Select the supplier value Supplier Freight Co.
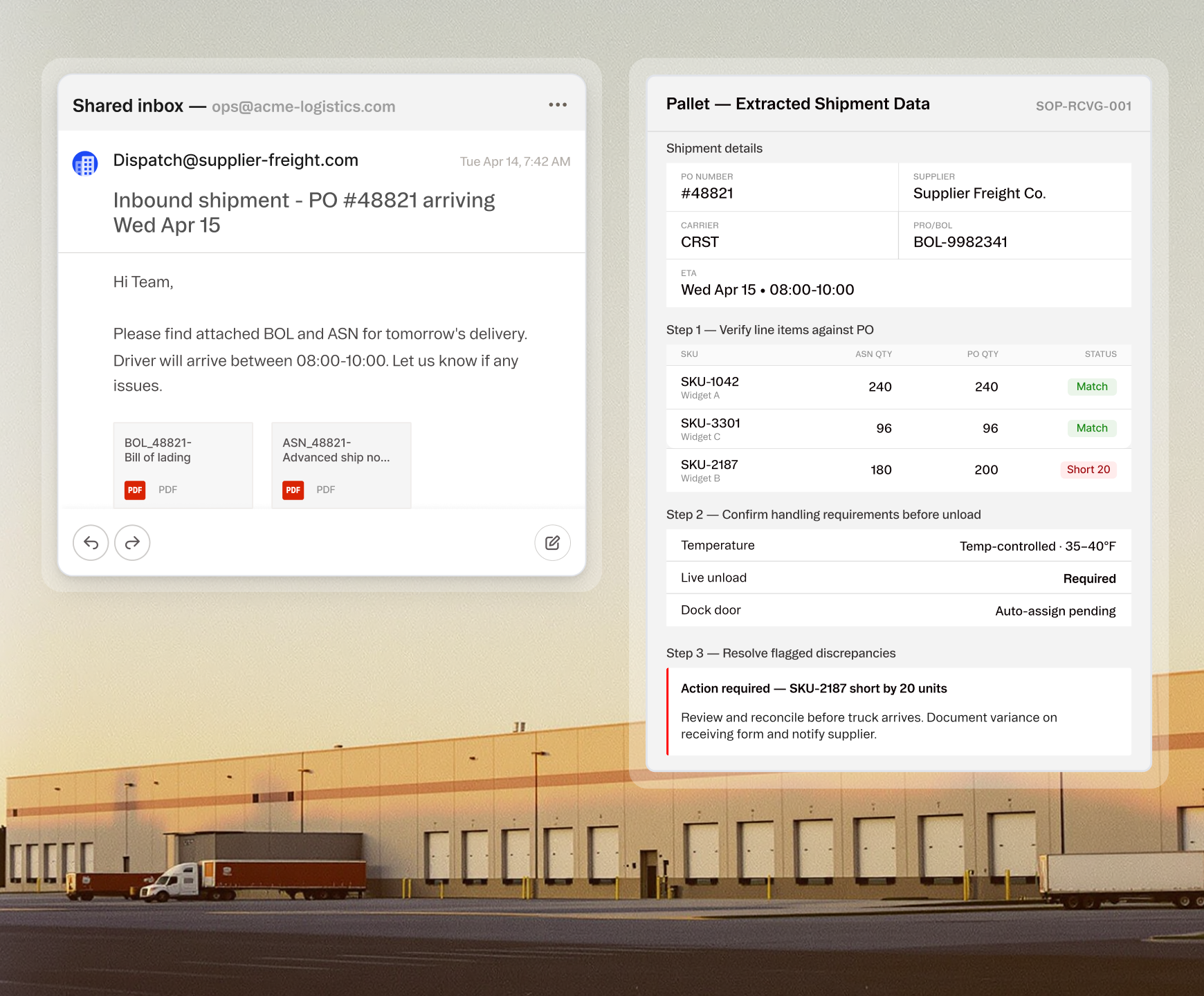Viewport: 1204px width, 996px height. pyautogui.click(x=979, y=194)
